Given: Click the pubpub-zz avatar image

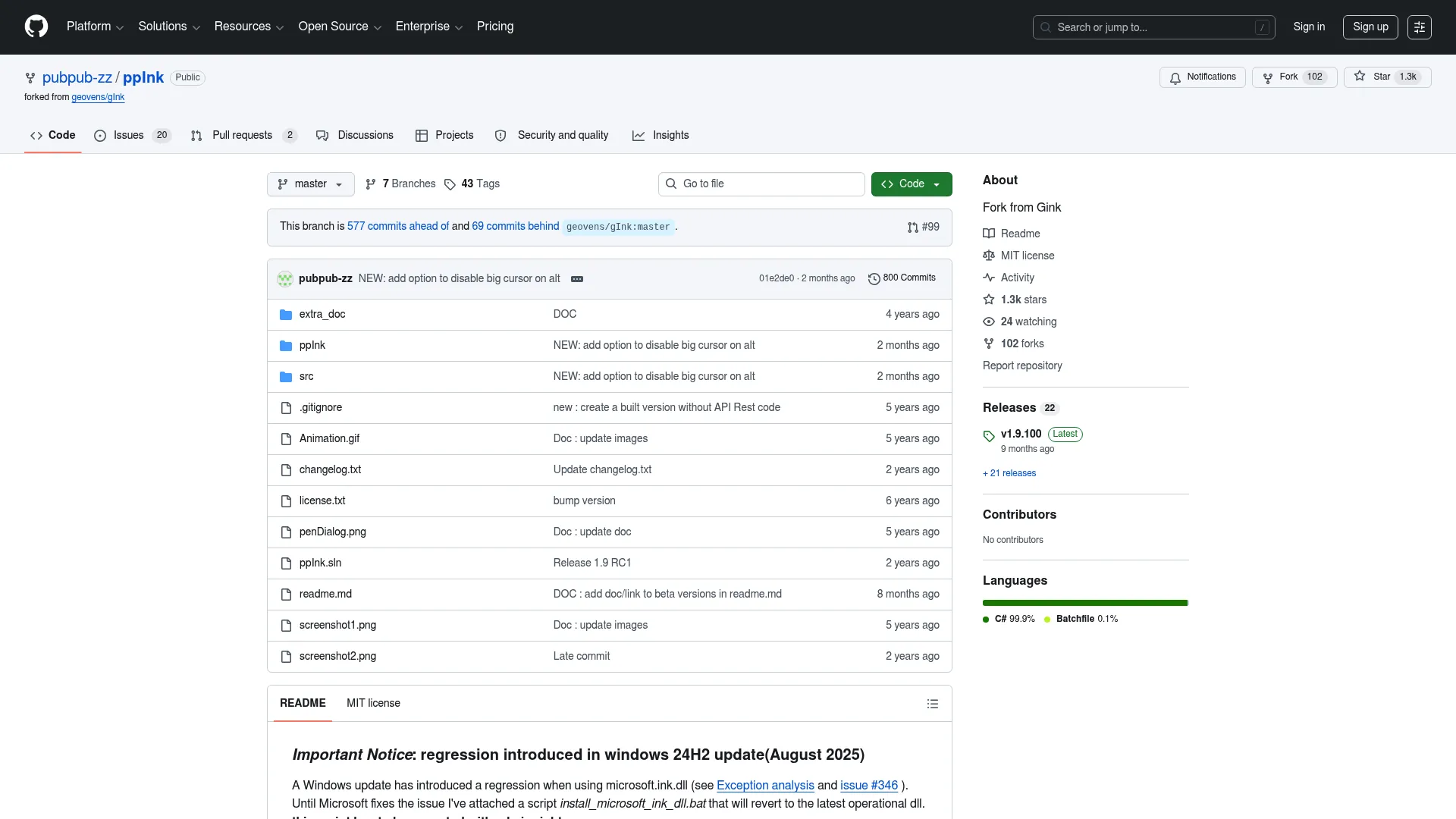Looking at the screenshot, I should click(285, 279).
